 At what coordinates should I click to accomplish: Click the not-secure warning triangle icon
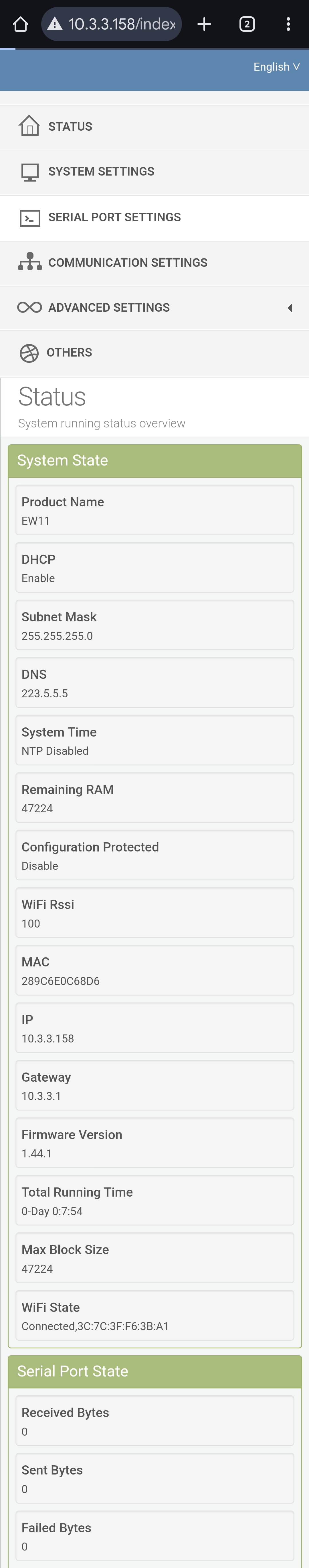tap(55, 24)
